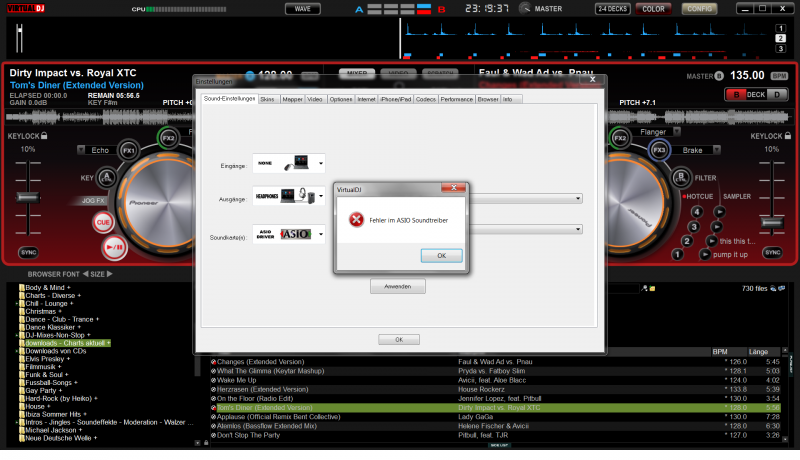Switch to the Skins tab

pos(267,99)
